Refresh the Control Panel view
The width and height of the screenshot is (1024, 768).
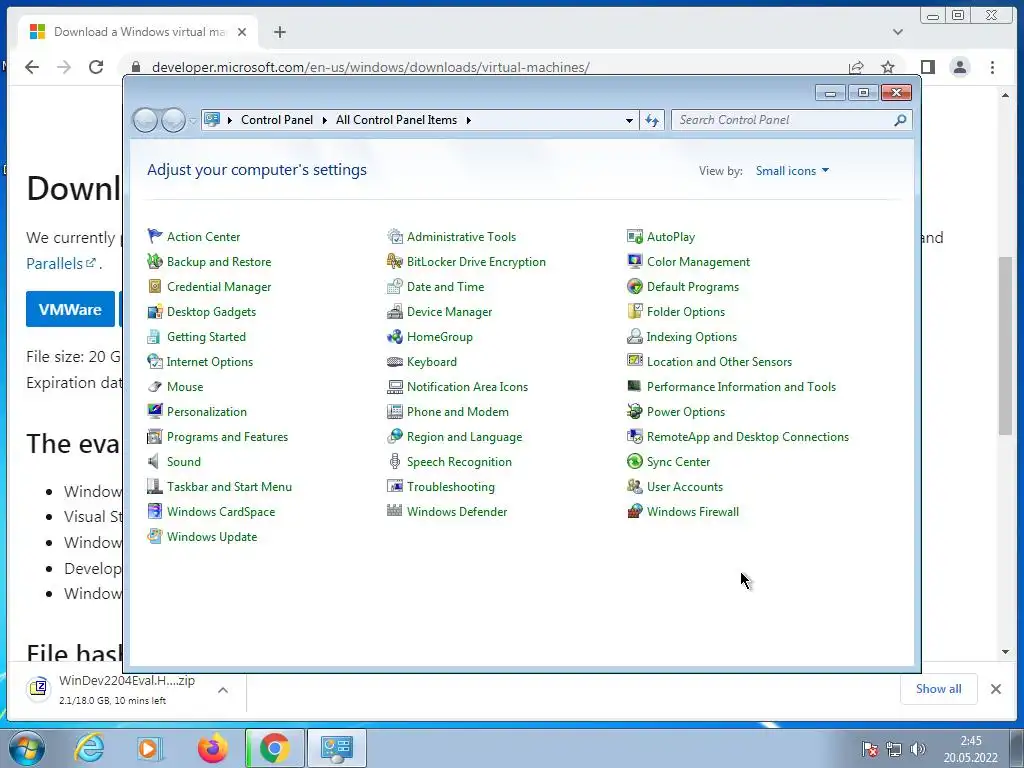point(652,120)
